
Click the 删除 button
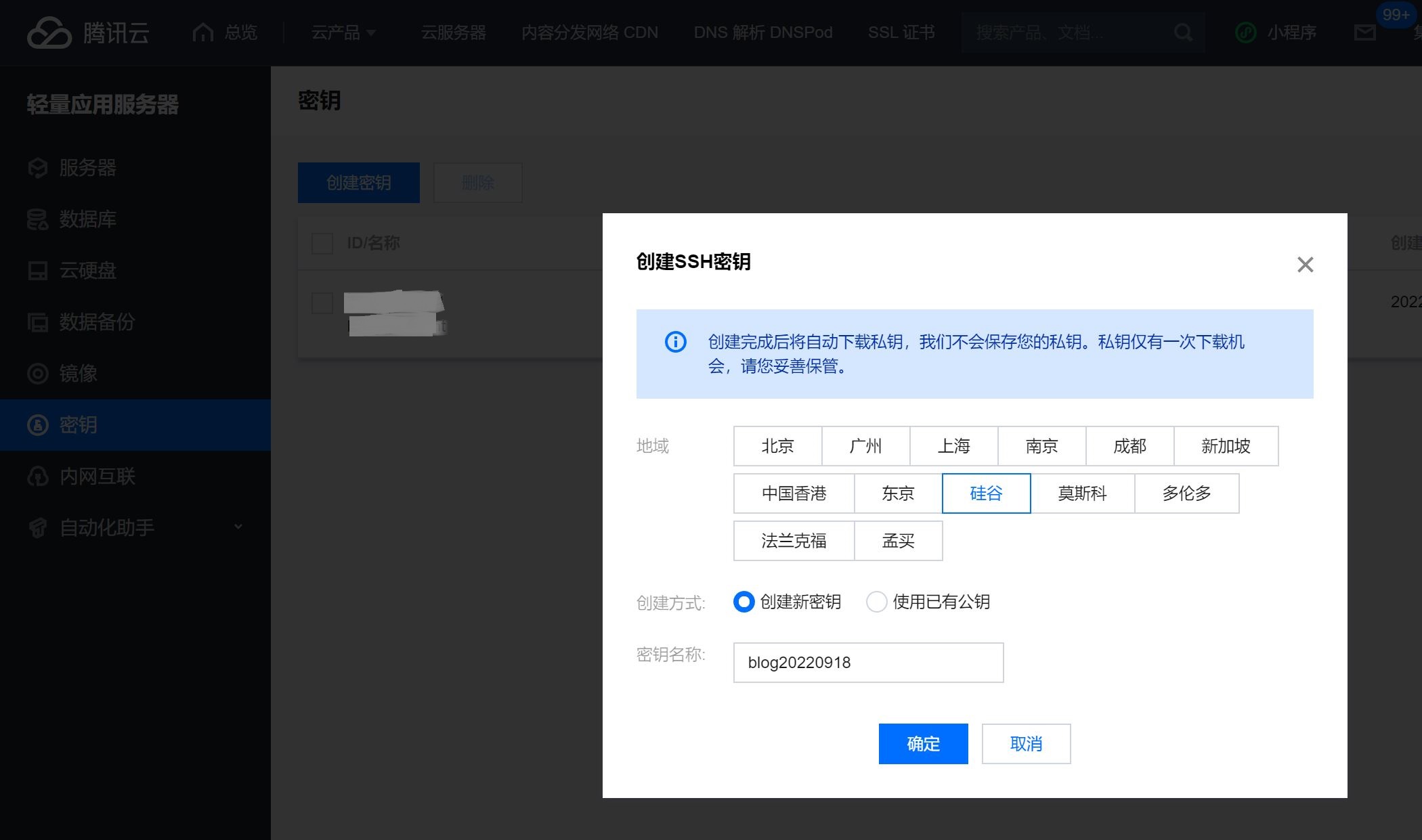pos(478,183)
